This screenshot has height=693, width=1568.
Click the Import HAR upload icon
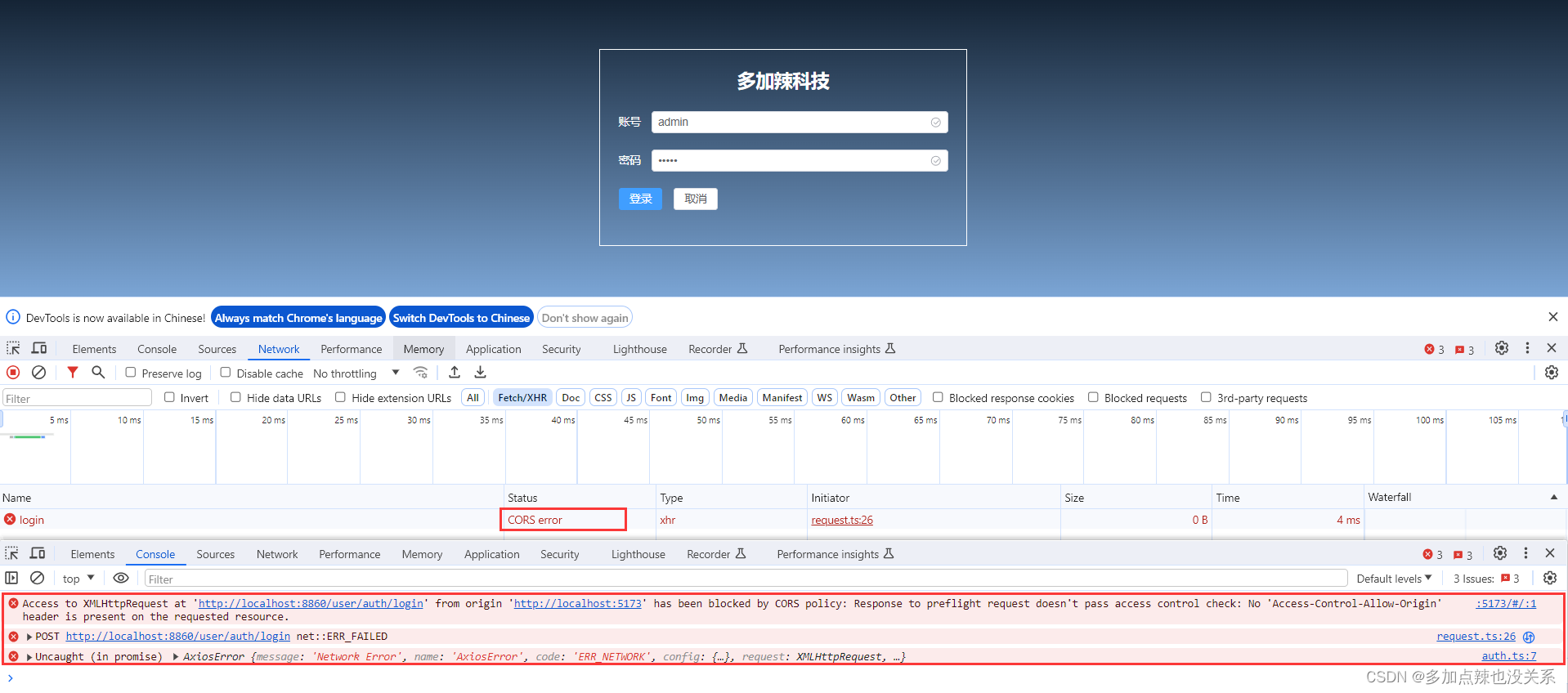click(455, 373)
